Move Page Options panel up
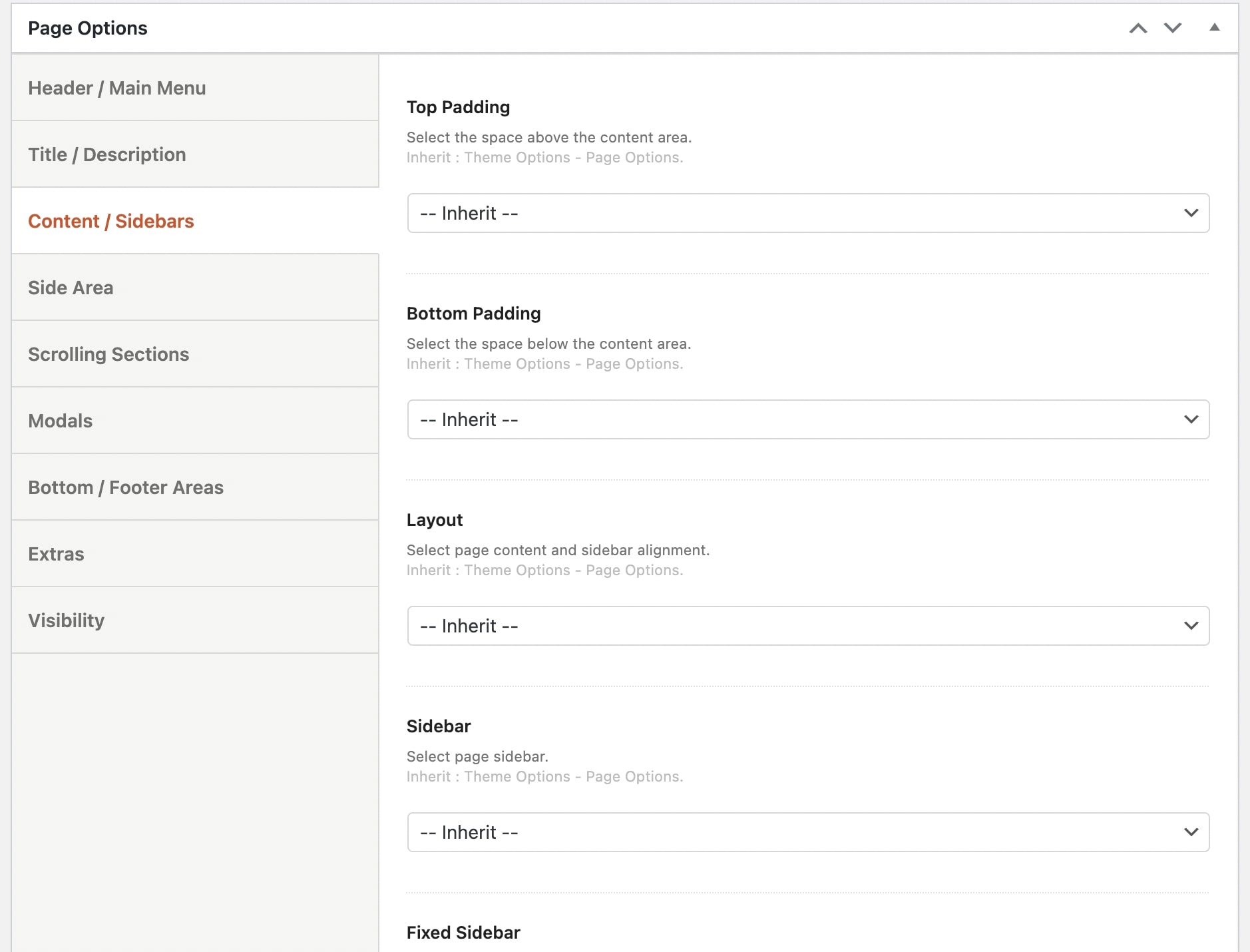This screenshot has height=952, width=1250. 1138,28
